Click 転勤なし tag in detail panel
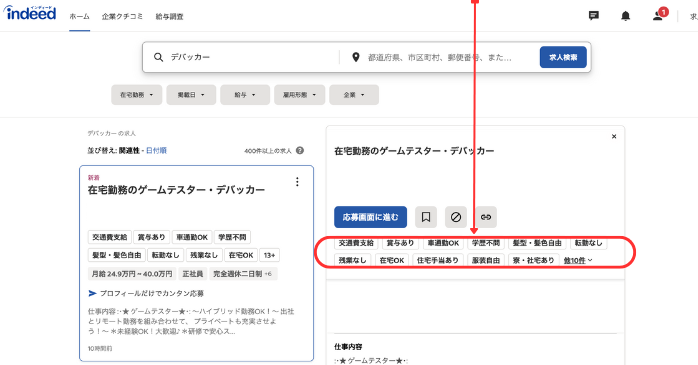 588,243
